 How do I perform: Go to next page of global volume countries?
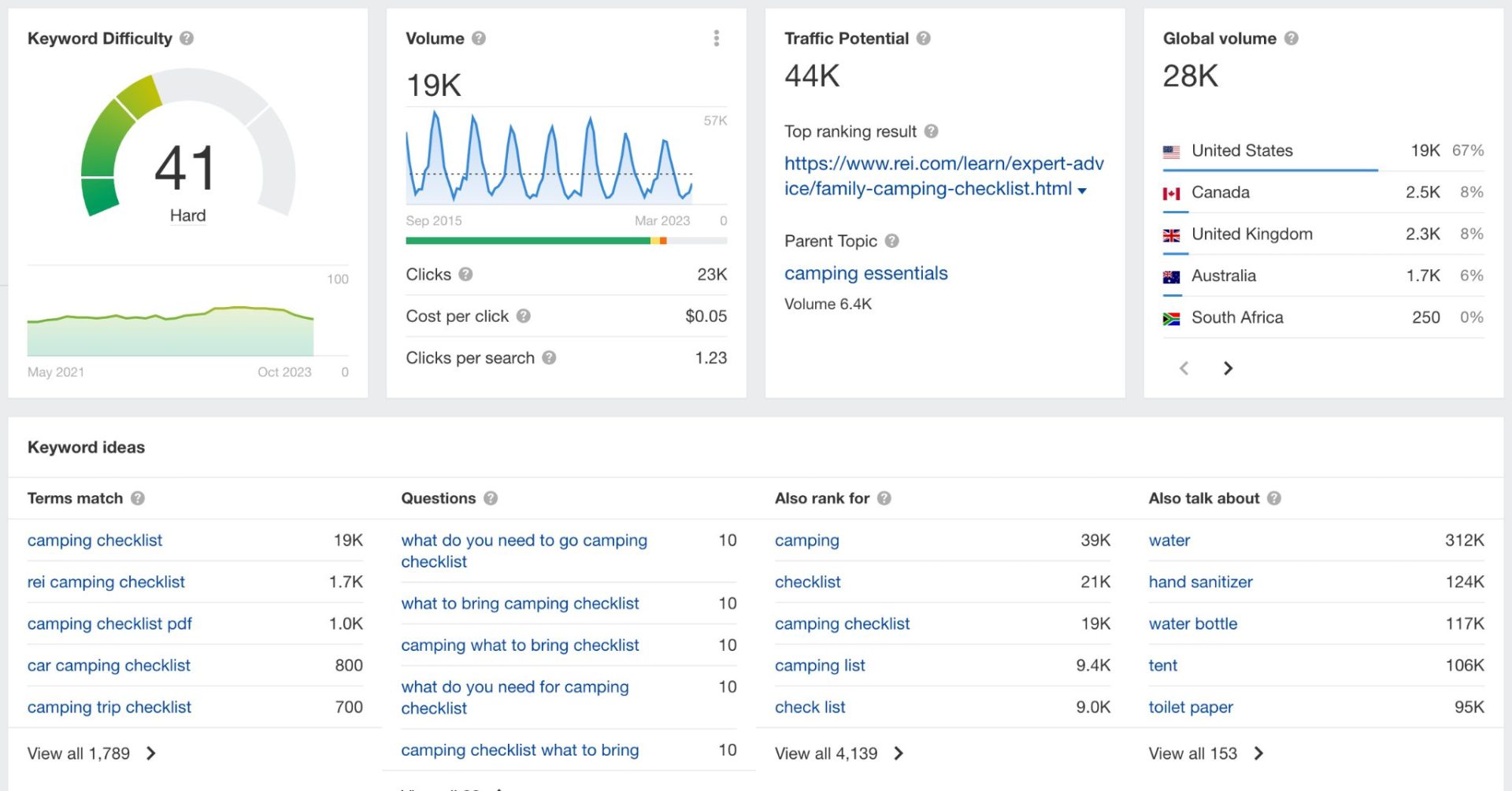[1228, 368]
